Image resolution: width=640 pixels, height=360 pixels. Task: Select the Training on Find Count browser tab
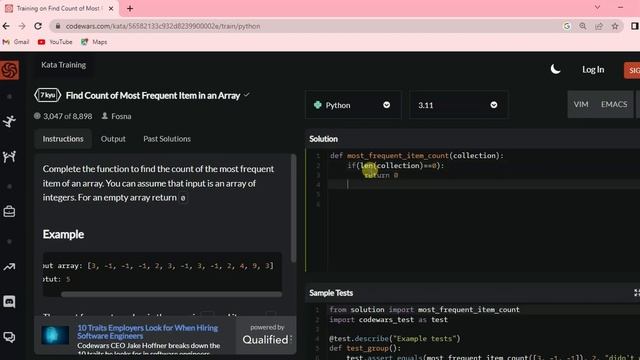click(60, 8)
